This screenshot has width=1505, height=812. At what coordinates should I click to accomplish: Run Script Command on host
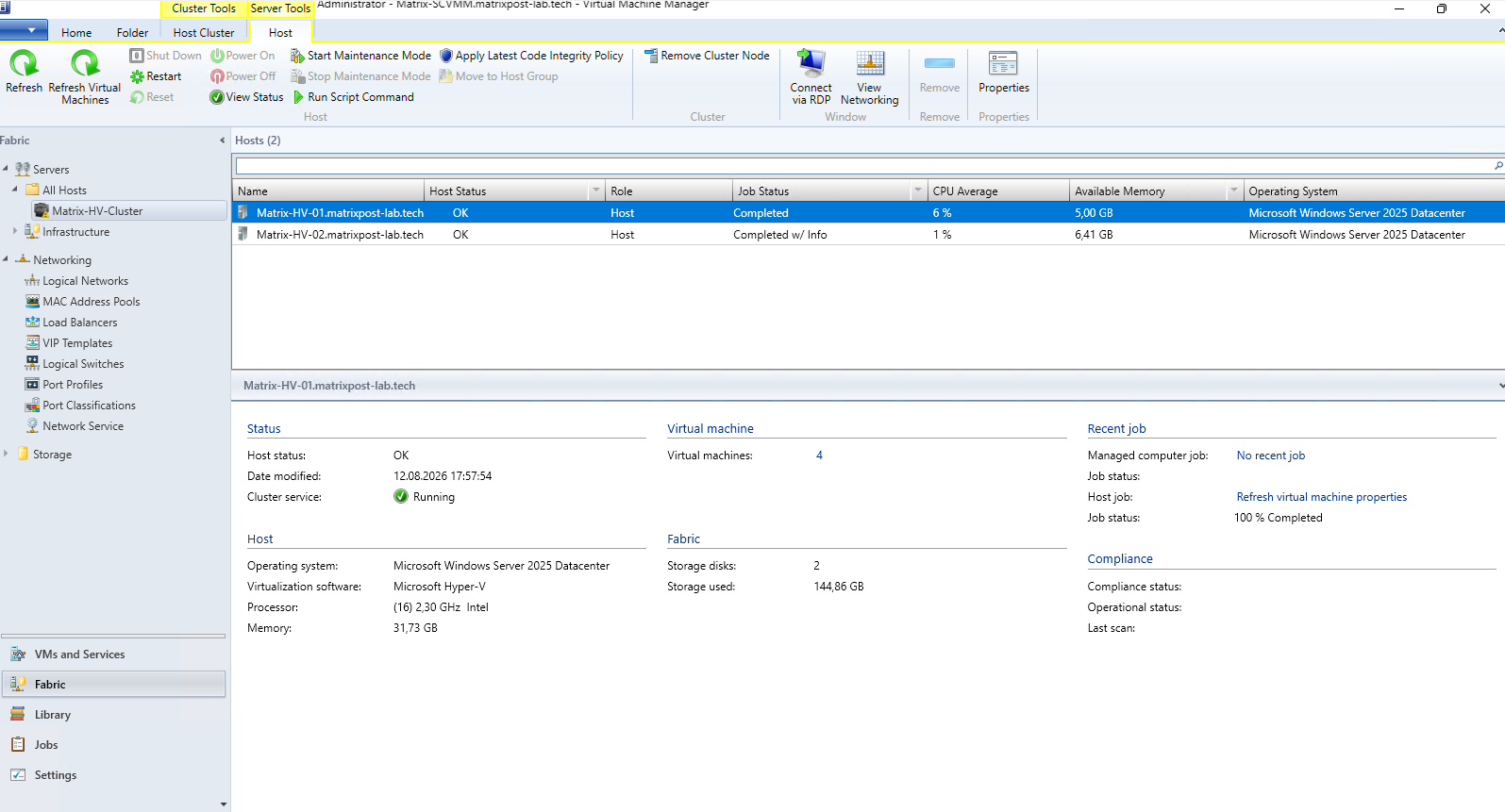(x=353, y=97)
